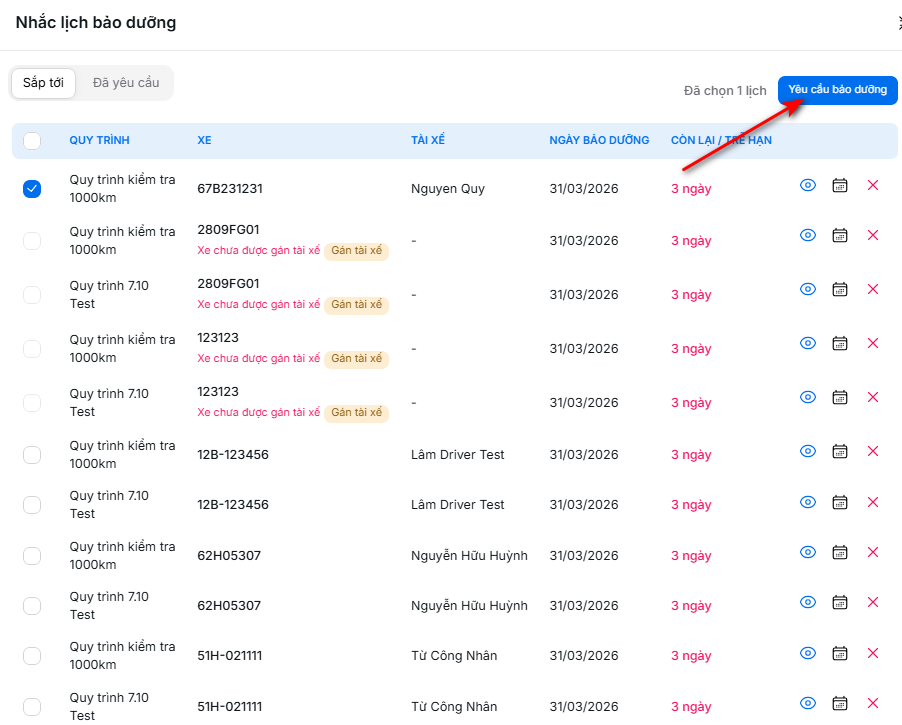Click red X delete icon for 67B231231
The width and height of the screenshot is (902, 725).
(872, 186)
